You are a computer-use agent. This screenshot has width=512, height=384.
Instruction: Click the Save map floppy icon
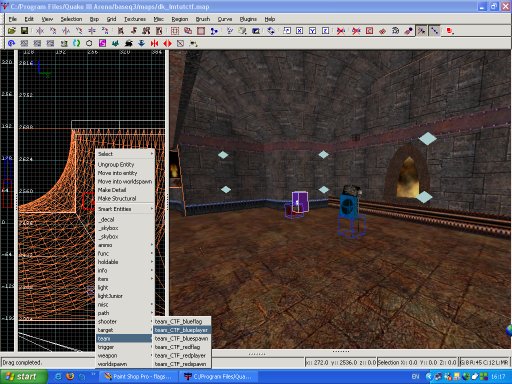click(x=24, y=31)
